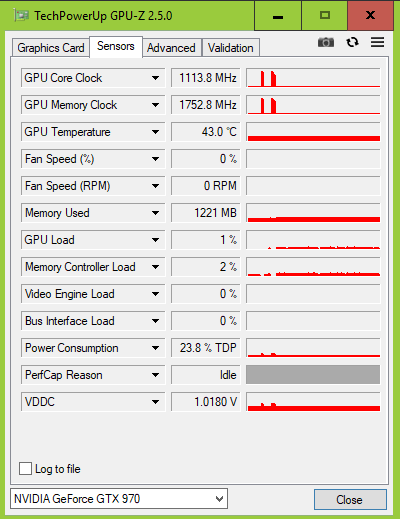Enable the Log to file checkbox
This screenshot has height=519, width=400.
[26, 468]
